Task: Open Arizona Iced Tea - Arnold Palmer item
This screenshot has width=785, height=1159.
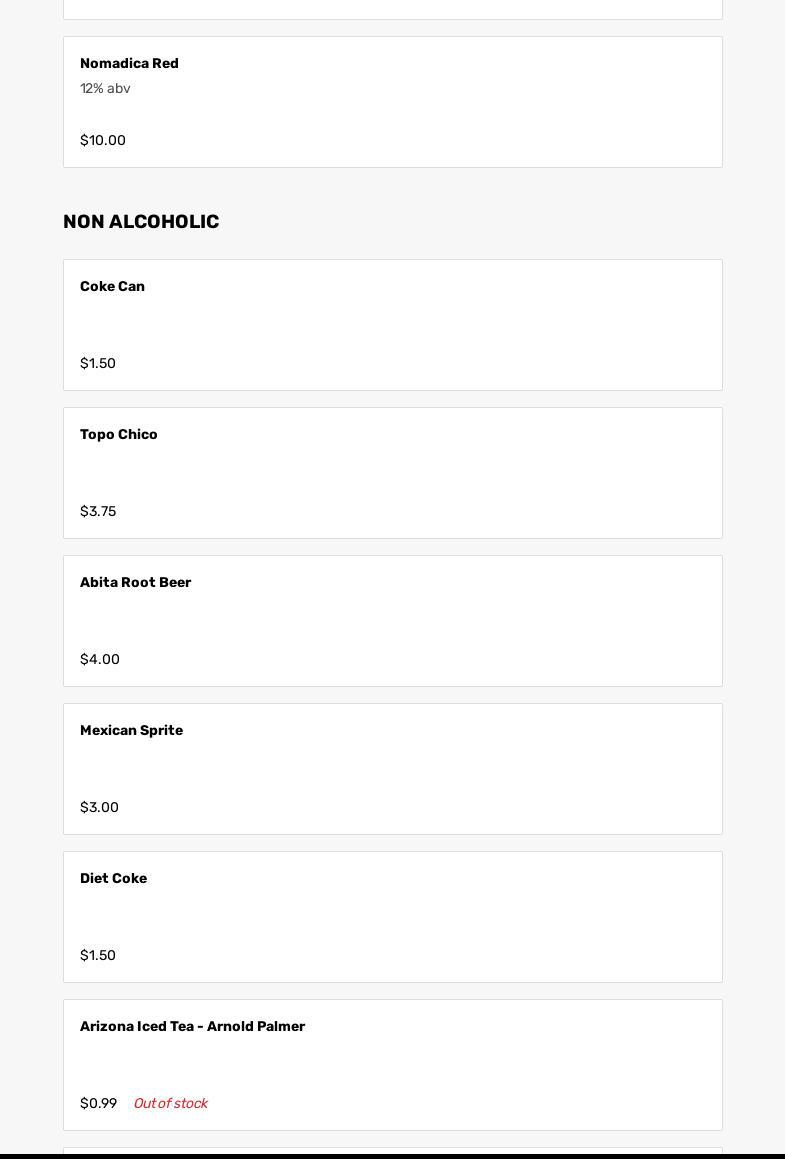Action: 192,1027
